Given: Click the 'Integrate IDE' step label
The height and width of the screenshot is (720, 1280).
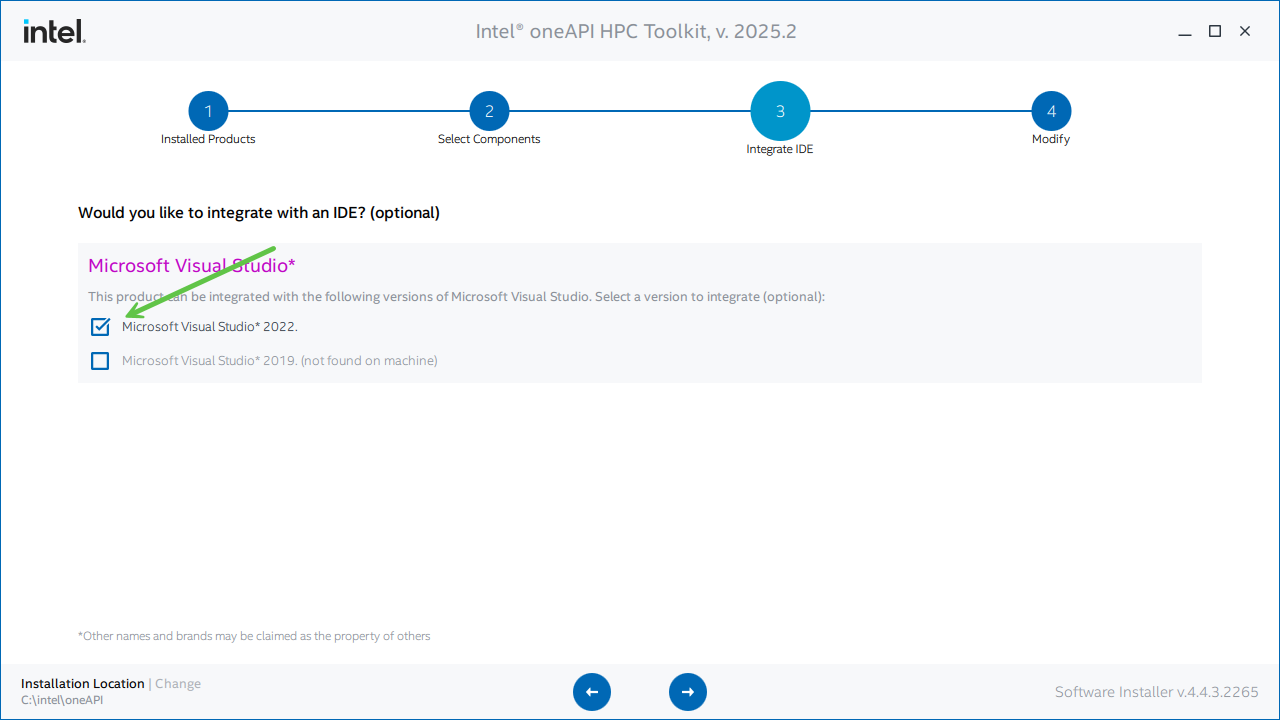Looking at the screenshot, I should pos(780,149).
